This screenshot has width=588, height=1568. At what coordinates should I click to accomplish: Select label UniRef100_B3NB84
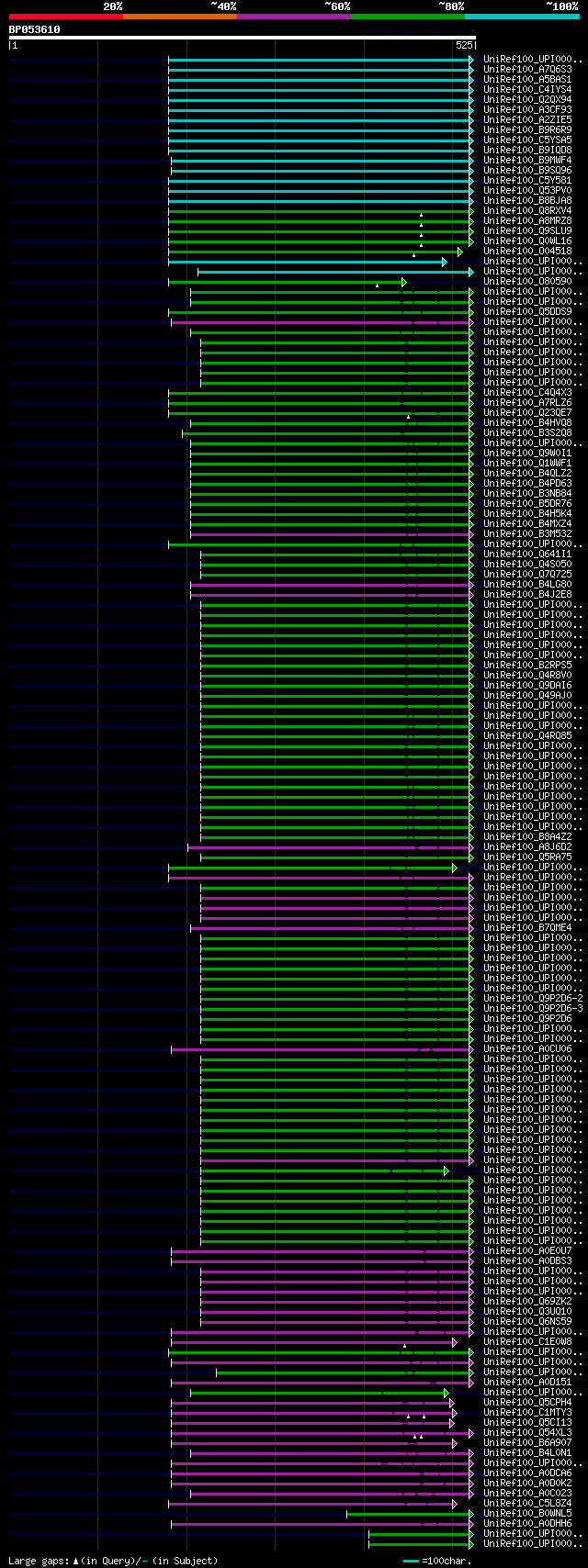coord(527,493)
